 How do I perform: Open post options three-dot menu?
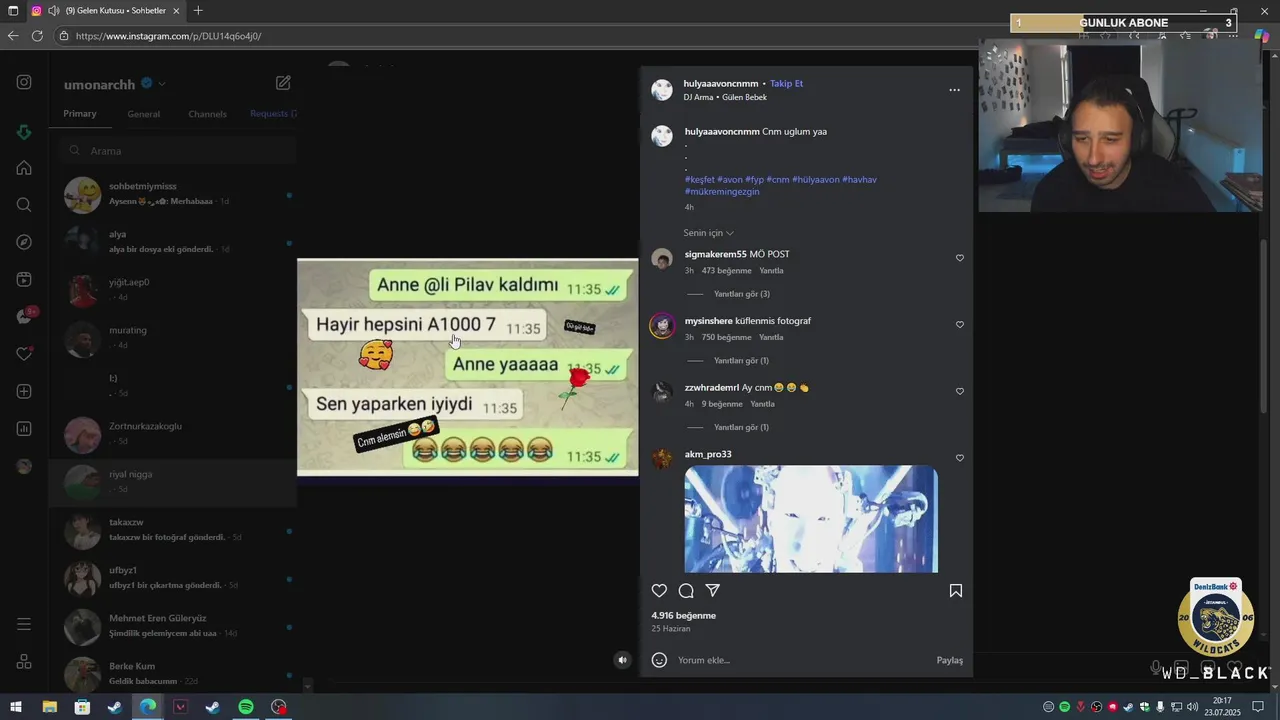tap(954, 90)
